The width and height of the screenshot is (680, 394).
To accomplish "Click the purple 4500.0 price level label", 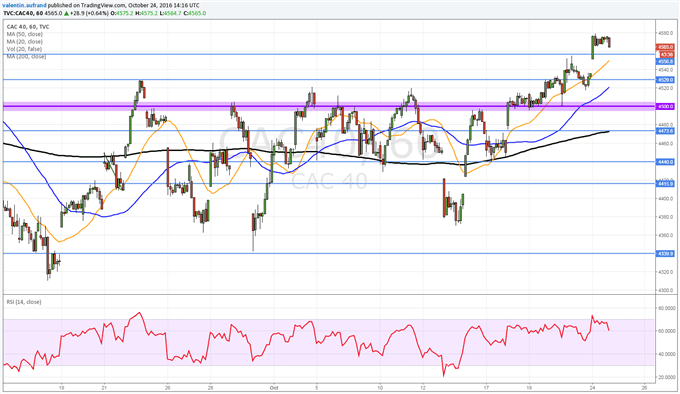I will (665, 106).
